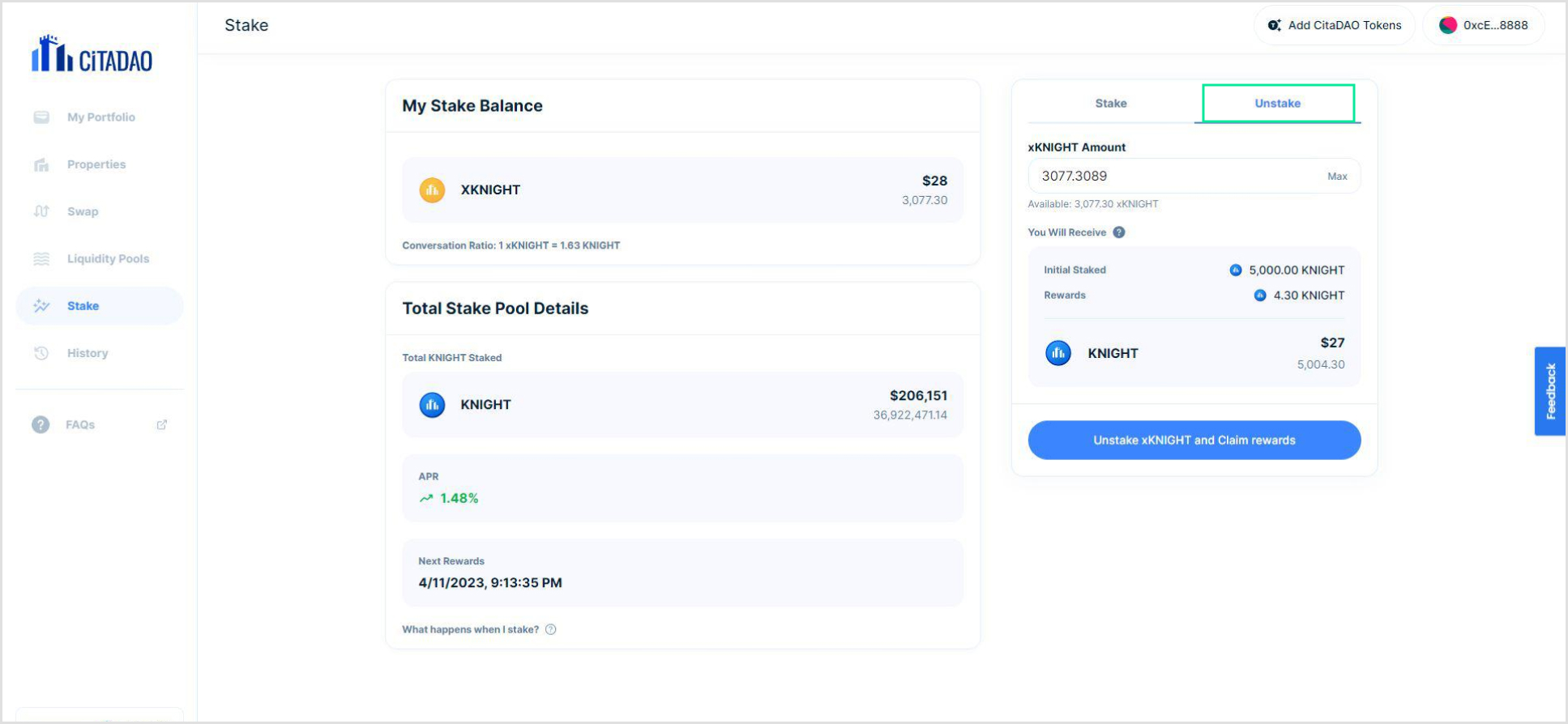1568x724 pixels.
Task: Click the Stake page title
Action: tap(246, 25)
